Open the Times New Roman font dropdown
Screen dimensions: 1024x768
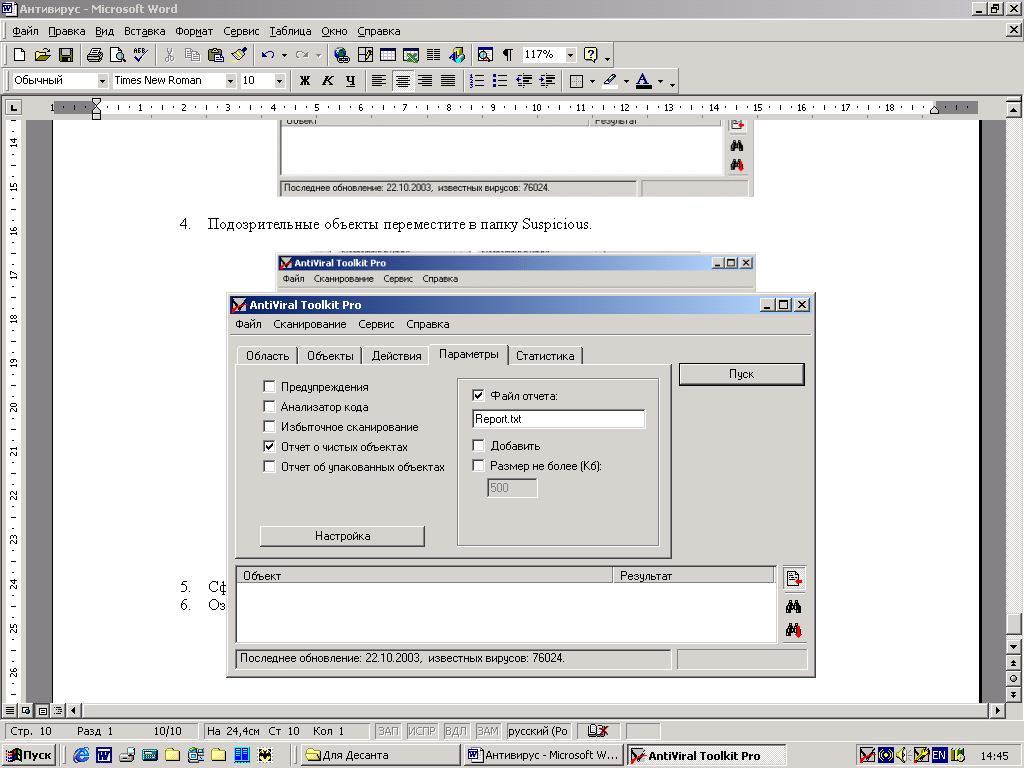point(230,80)
